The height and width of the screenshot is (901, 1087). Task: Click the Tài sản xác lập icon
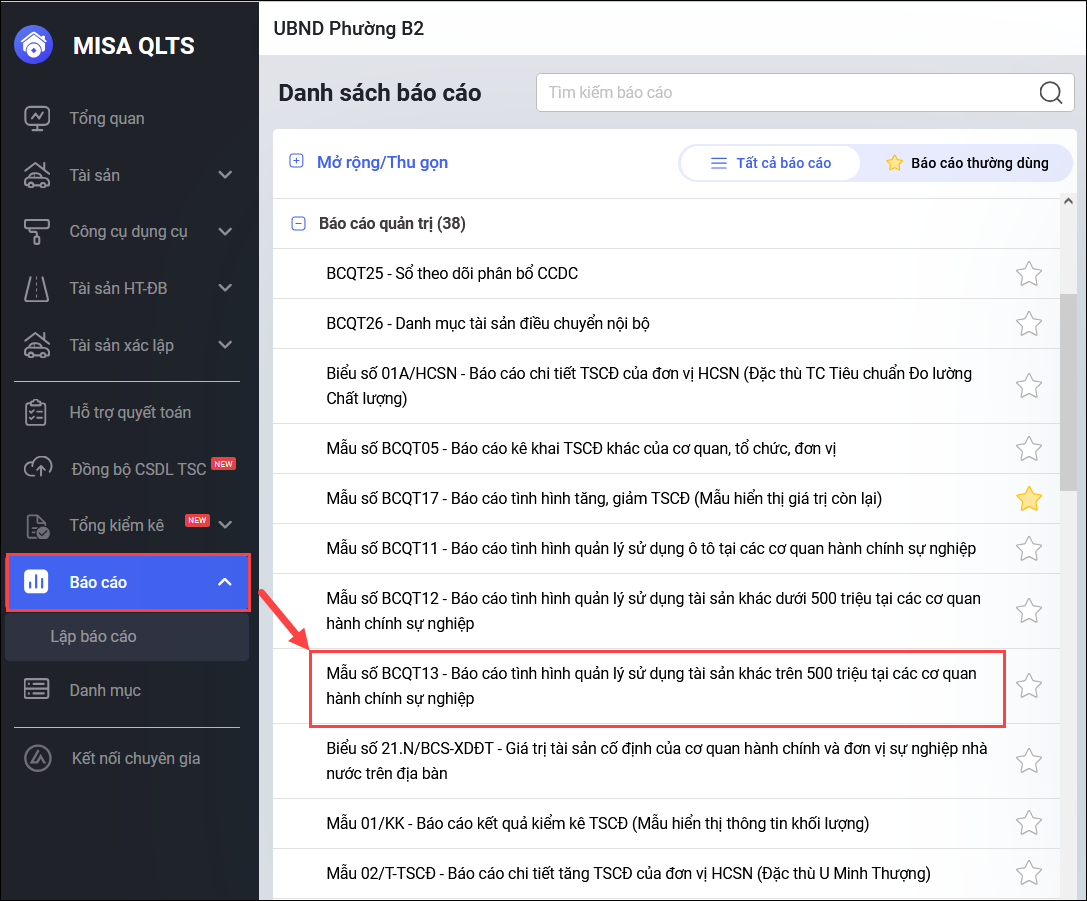click(37, 345)
